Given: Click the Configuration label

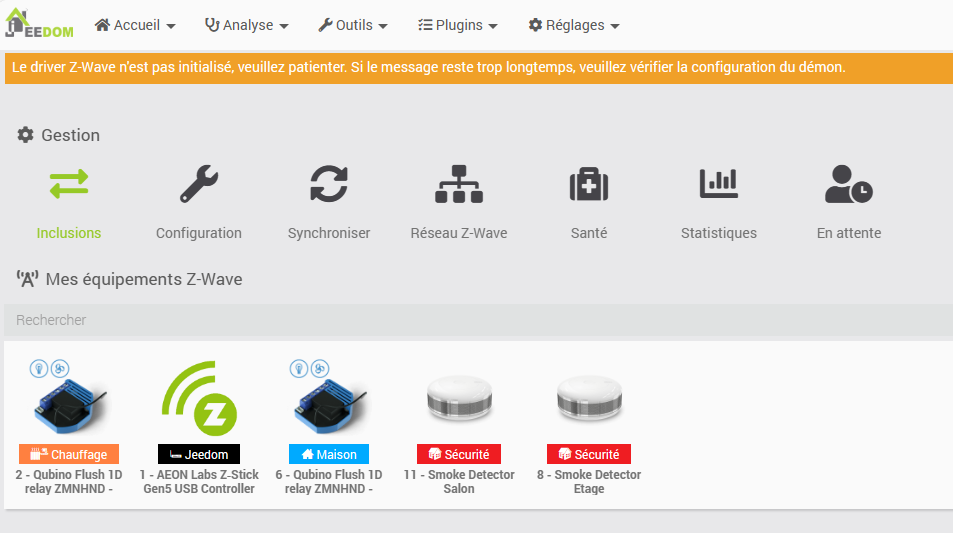Looking at the screenshot, I should click(199, 233).
